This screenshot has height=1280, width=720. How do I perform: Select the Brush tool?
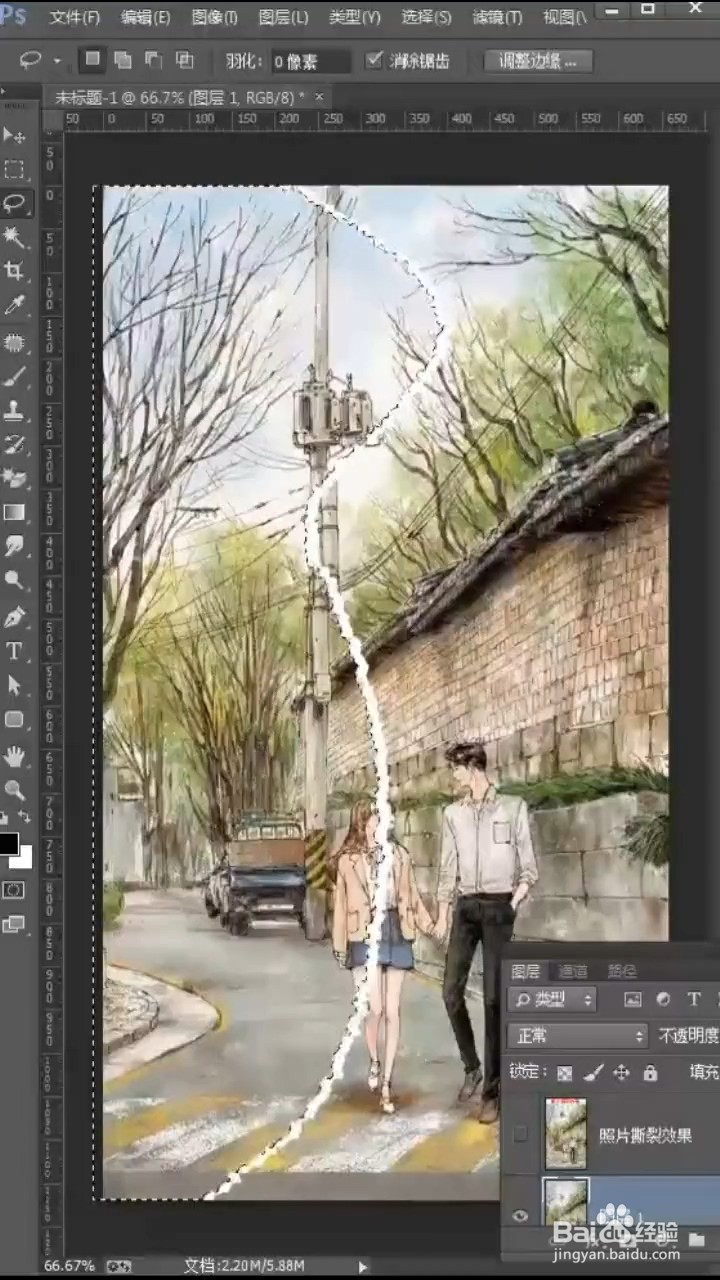14,377
